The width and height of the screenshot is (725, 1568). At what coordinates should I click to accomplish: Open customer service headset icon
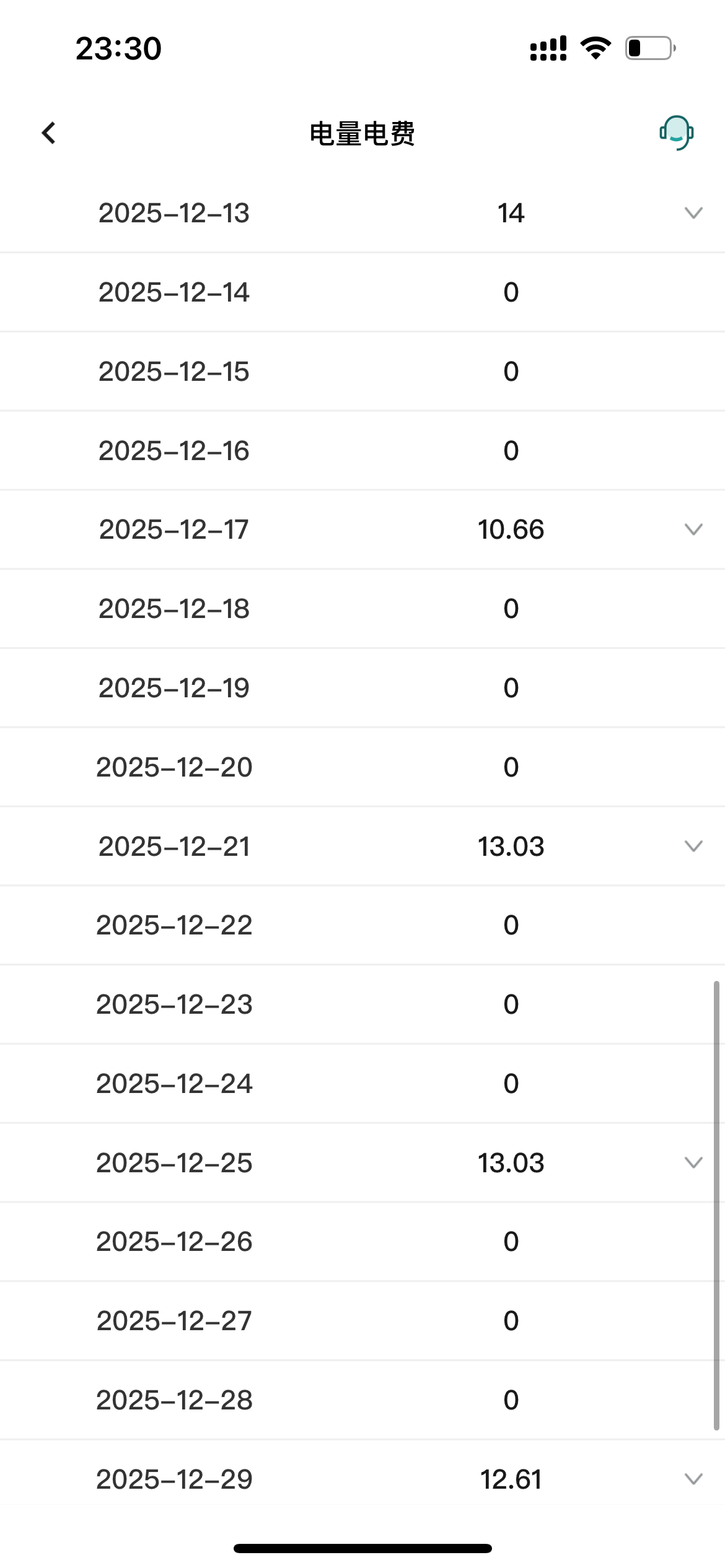[676, 133]
